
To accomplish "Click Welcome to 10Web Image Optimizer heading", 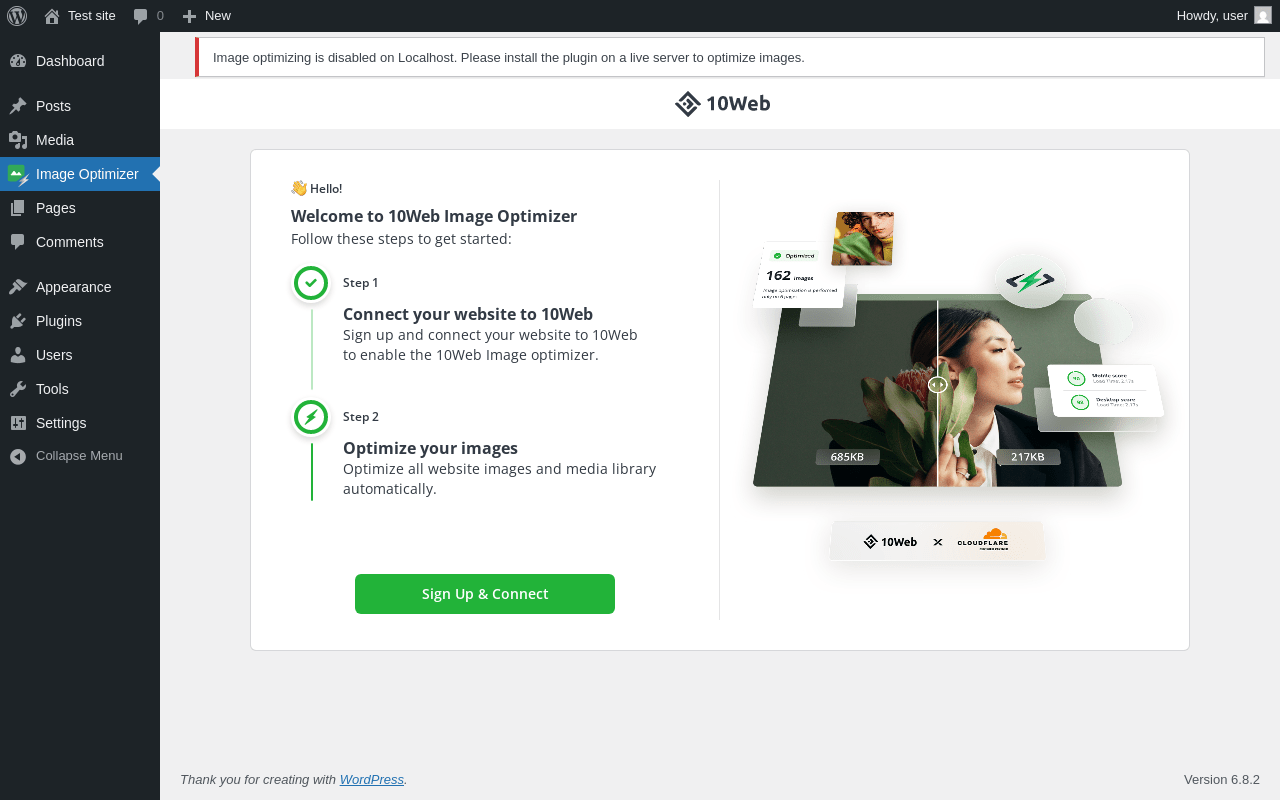I will point(434,216).
